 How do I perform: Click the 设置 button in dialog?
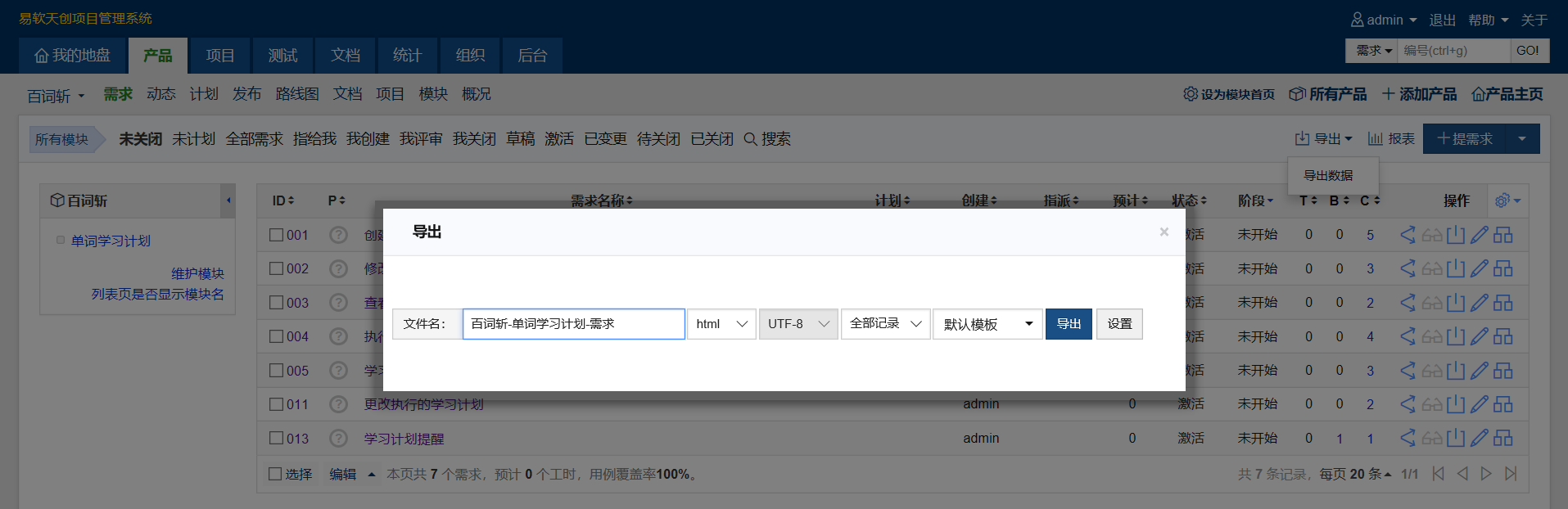[x=1119, y=324]
